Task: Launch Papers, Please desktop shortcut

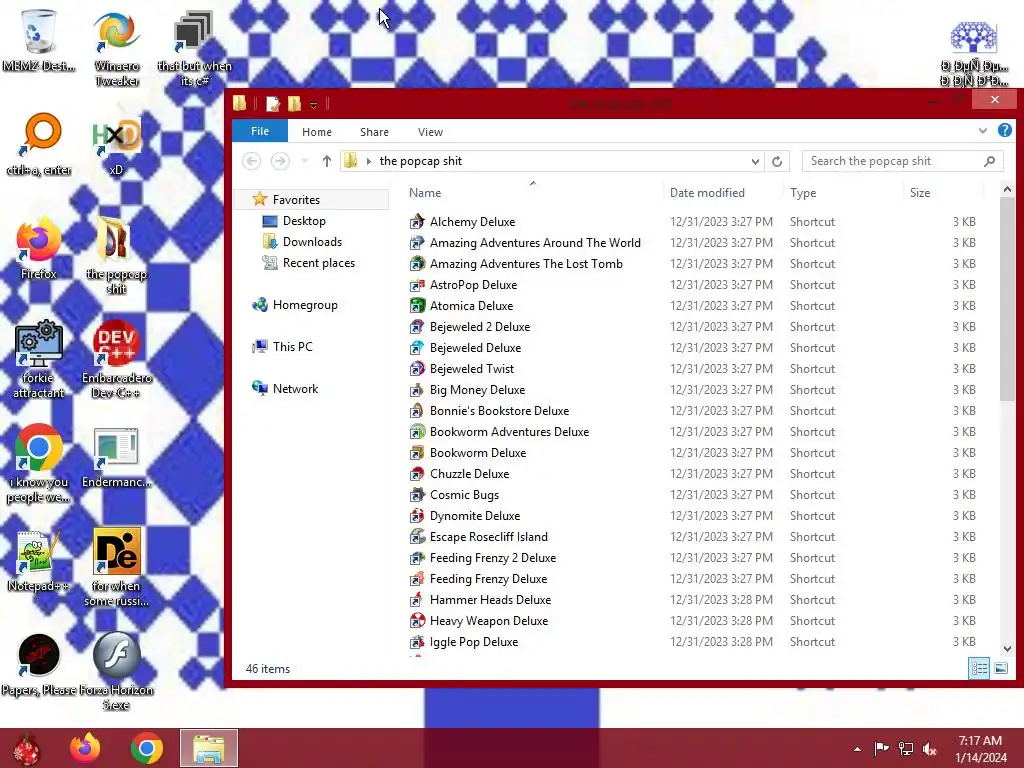Action: [39, 665]
